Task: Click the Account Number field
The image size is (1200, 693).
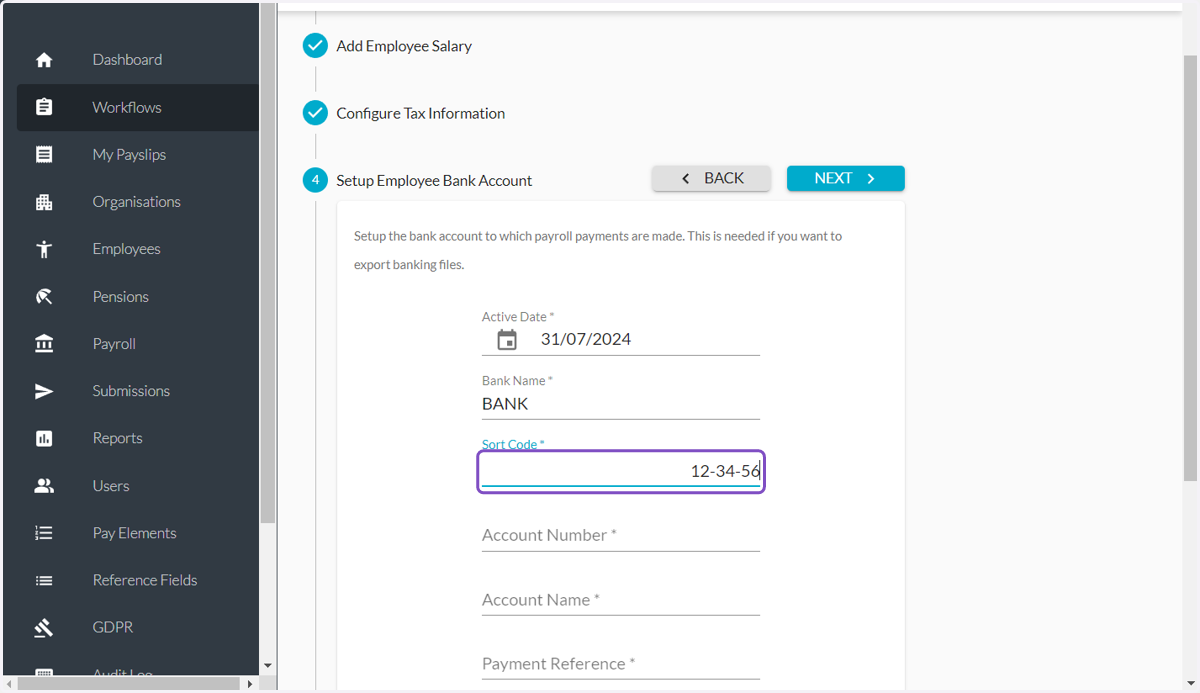Action: click(x=621, y=536)
